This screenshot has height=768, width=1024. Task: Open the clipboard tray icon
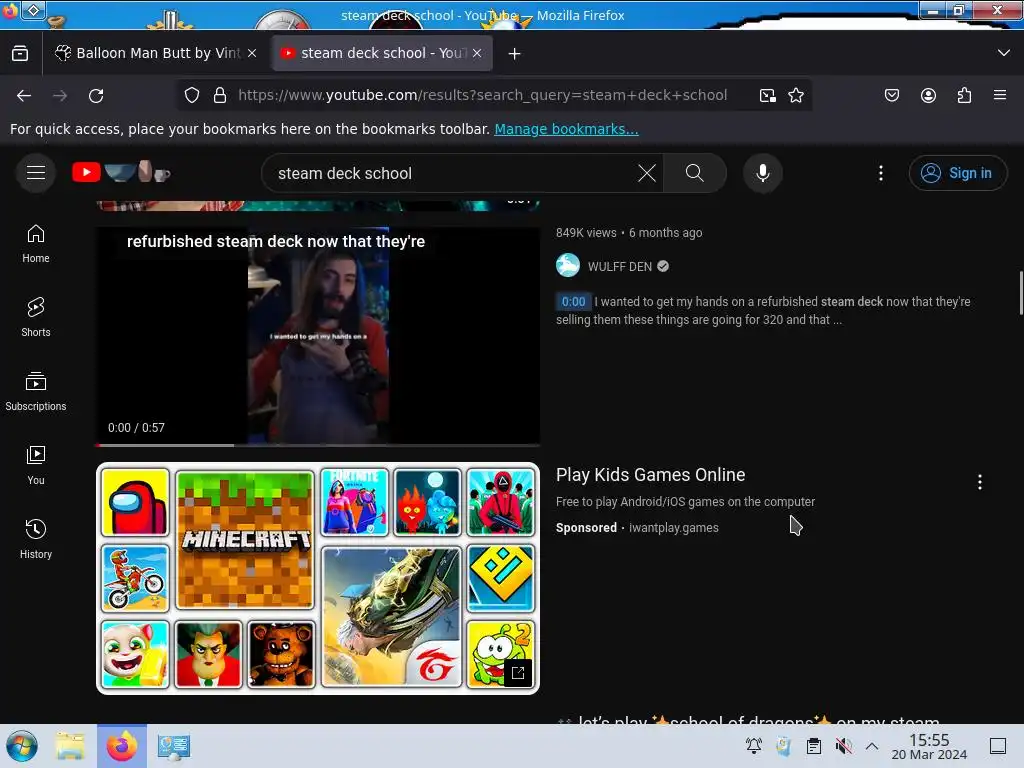[x=814, y=746]
